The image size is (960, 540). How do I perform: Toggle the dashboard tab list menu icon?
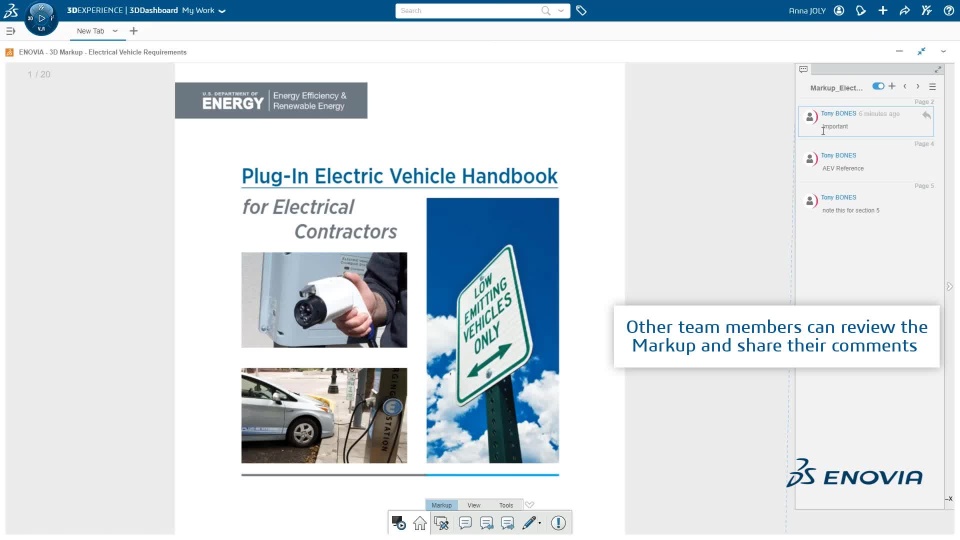10,31
